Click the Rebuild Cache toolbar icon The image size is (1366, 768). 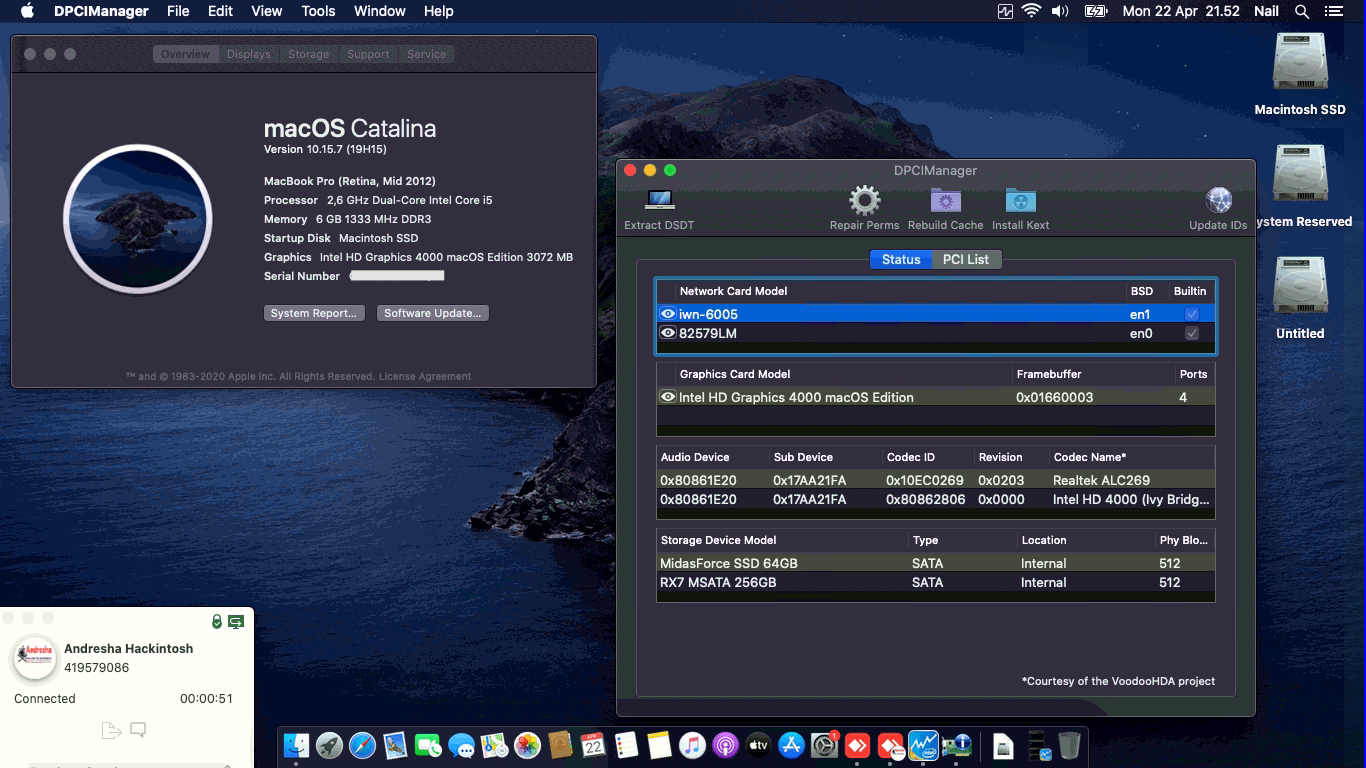[x=945, y=200]
